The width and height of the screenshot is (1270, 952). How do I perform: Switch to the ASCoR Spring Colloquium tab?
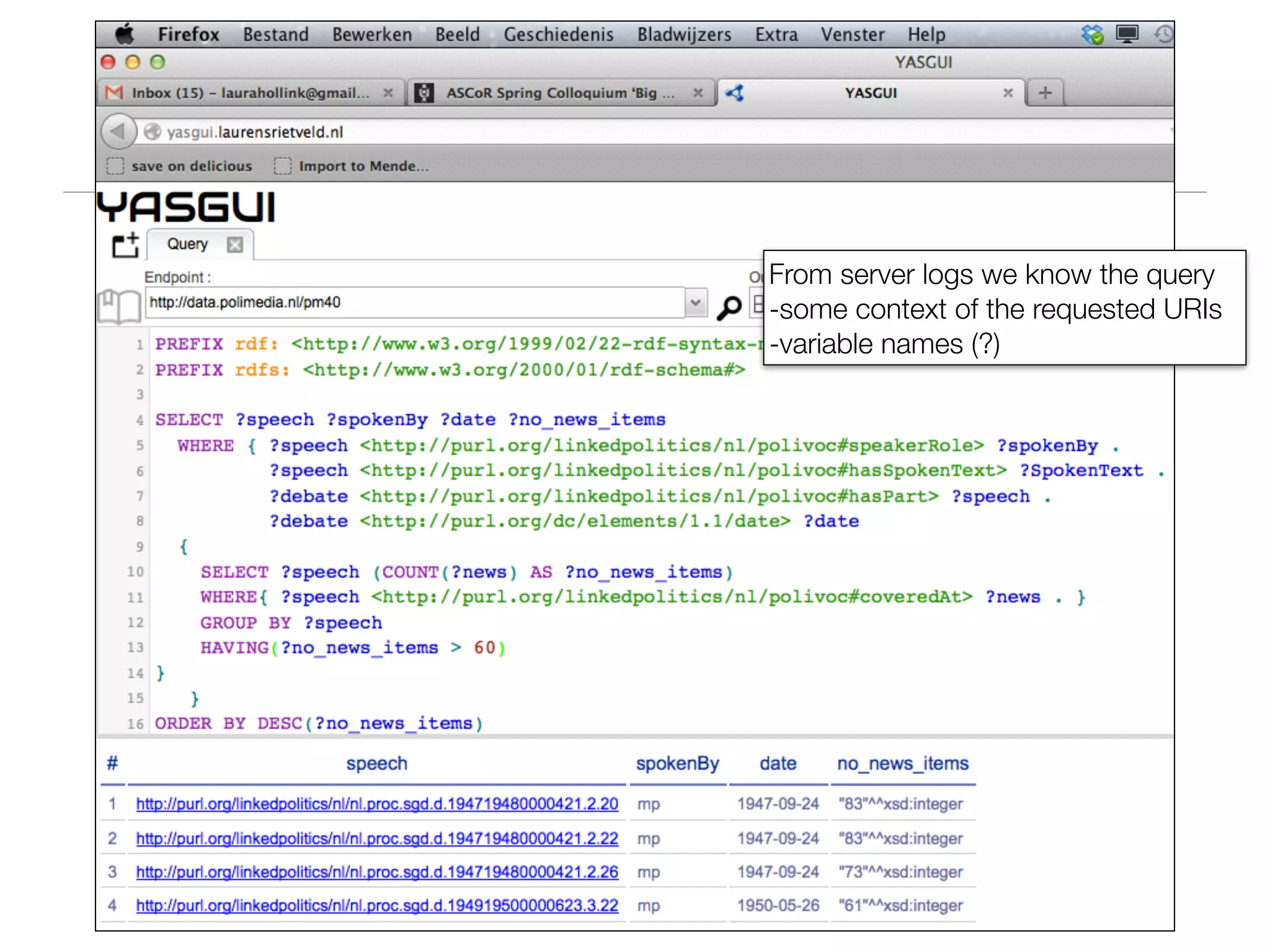coord(561,93)
